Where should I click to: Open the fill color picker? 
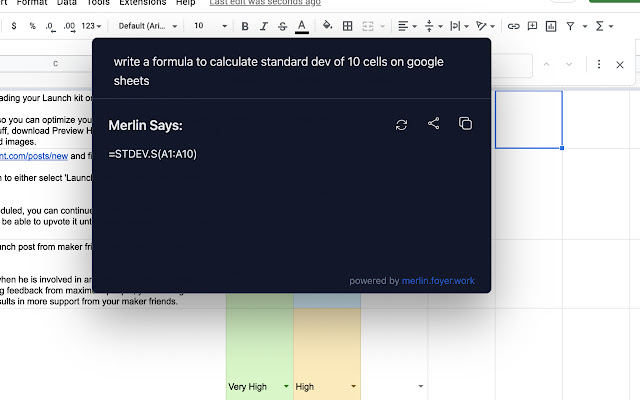pos(328,26)
